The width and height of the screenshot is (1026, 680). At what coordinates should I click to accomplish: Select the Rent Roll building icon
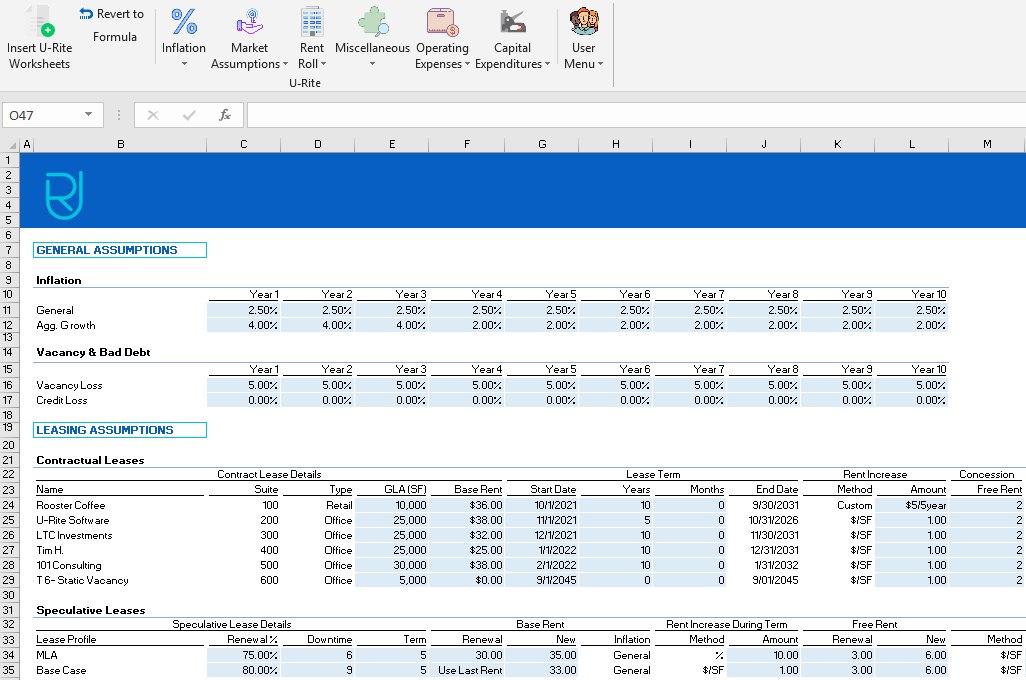pos(311,21)
